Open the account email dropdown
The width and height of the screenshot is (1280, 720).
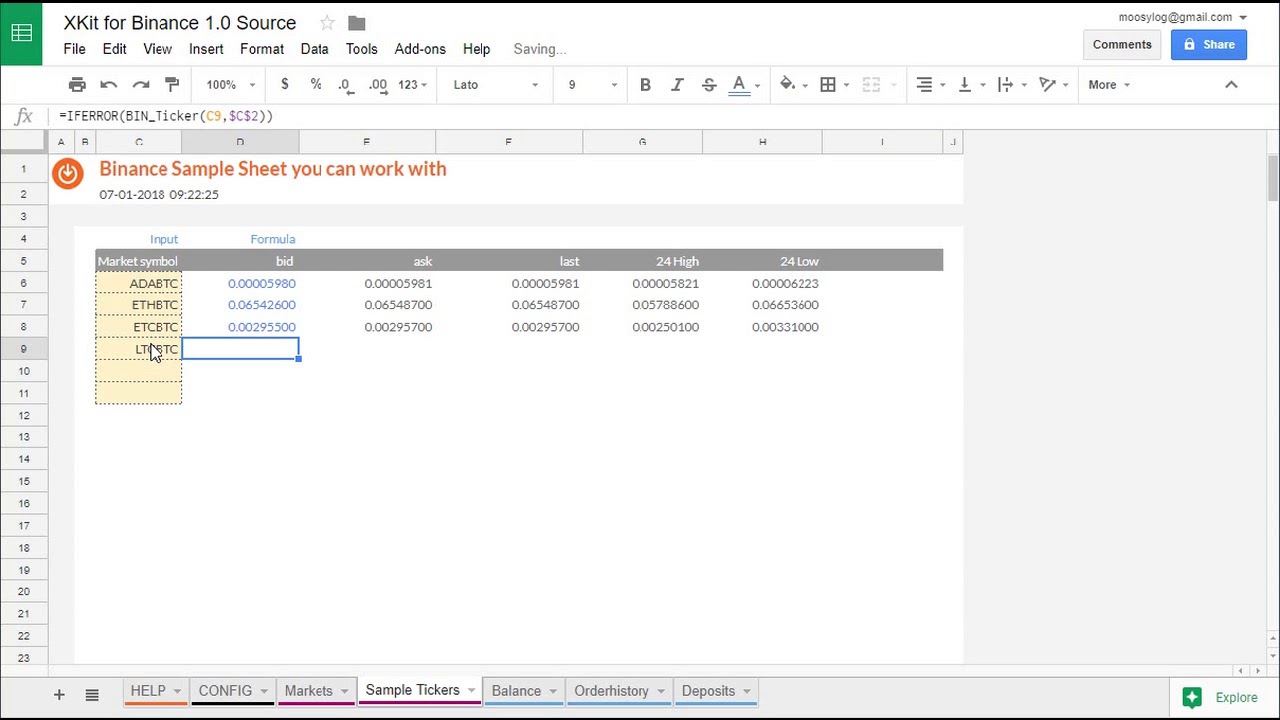coord(1182,17)
